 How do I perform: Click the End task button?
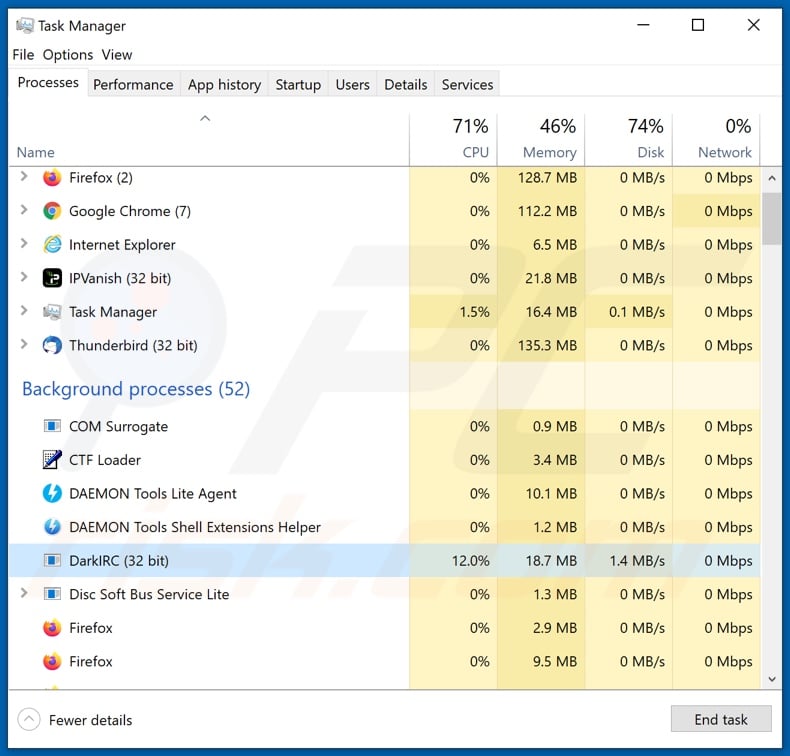[721, 719]
